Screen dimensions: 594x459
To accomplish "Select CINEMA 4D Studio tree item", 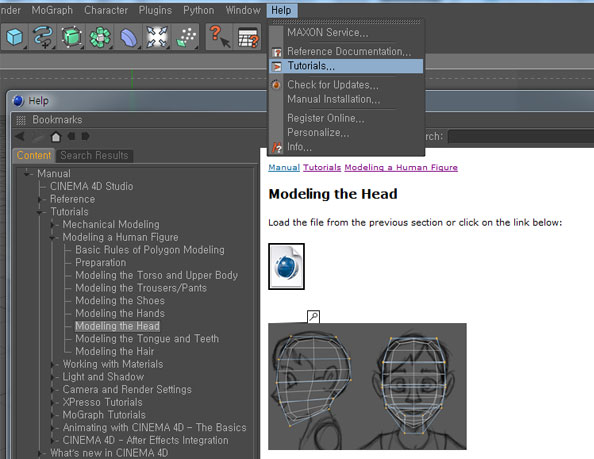I will click(92, 187).
